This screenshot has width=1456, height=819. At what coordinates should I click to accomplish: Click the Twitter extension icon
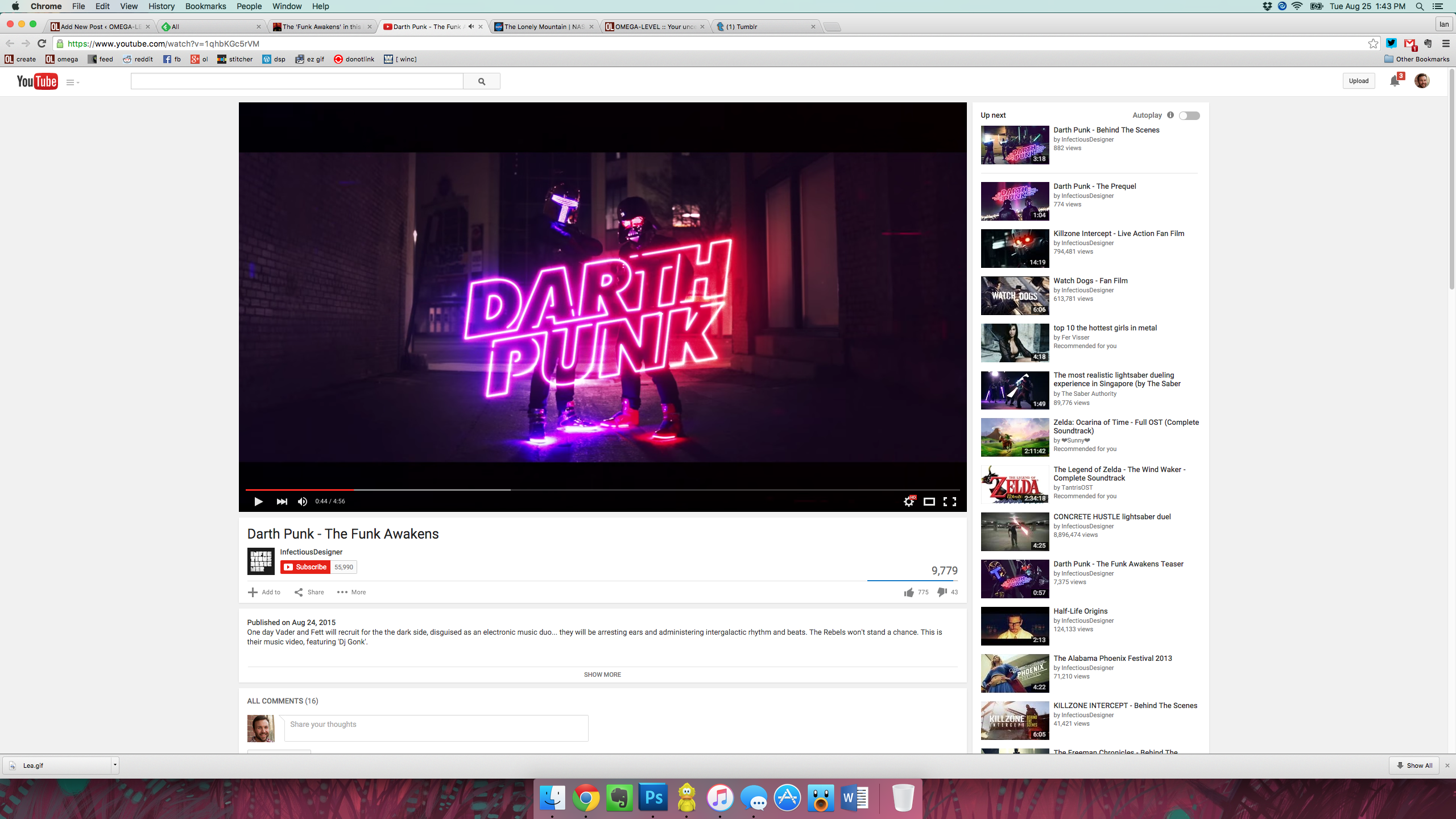click(1391, 43)
